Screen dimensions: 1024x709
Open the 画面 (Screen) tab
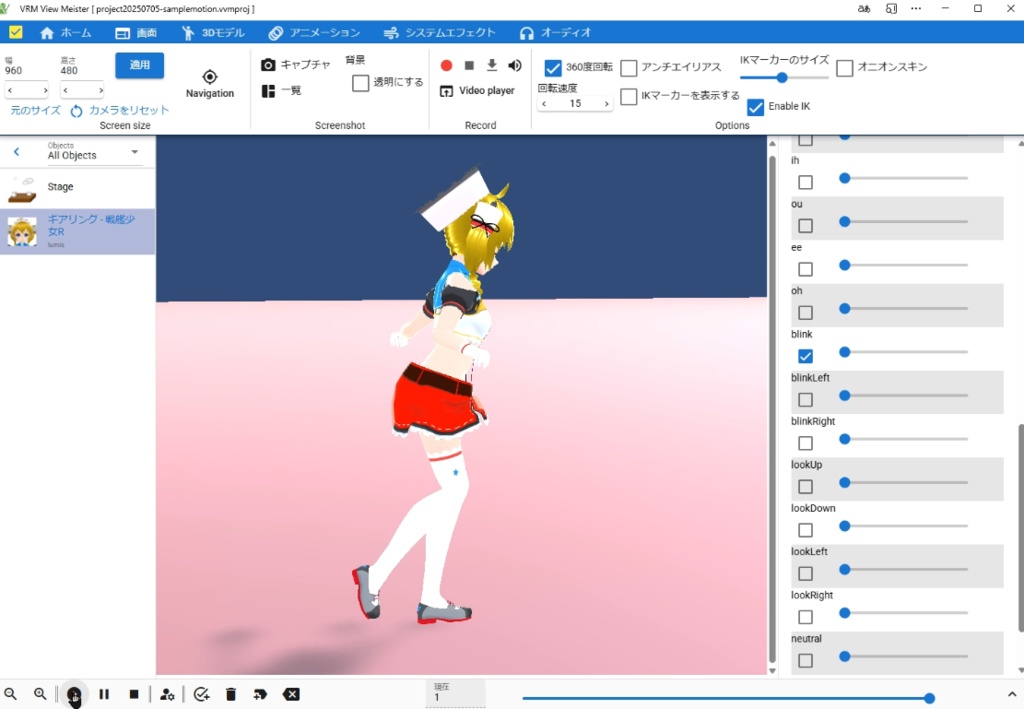click(136, 33)
